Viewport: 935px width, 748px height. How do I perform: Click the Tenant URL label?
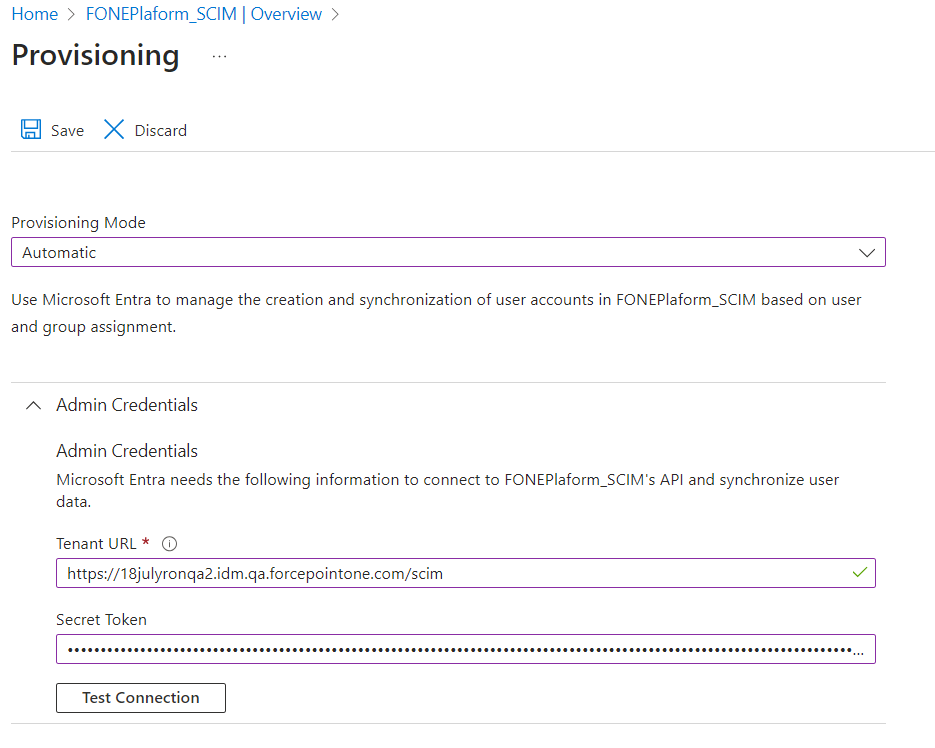(x=96, y=543)
